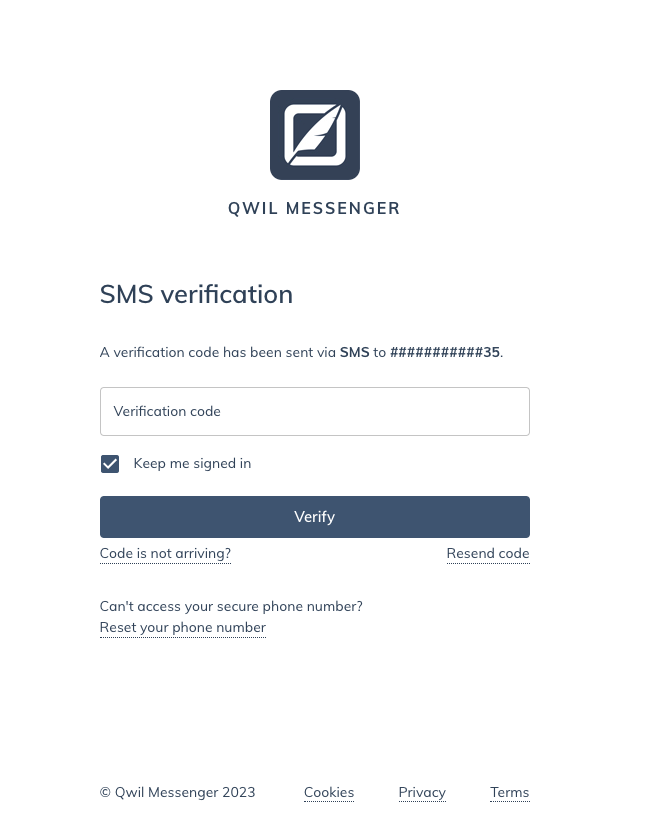Open the 'Reset your phone number' link
Image resolution: width=649 pixels, height=834 pixels.
click(x=183, y=628)
